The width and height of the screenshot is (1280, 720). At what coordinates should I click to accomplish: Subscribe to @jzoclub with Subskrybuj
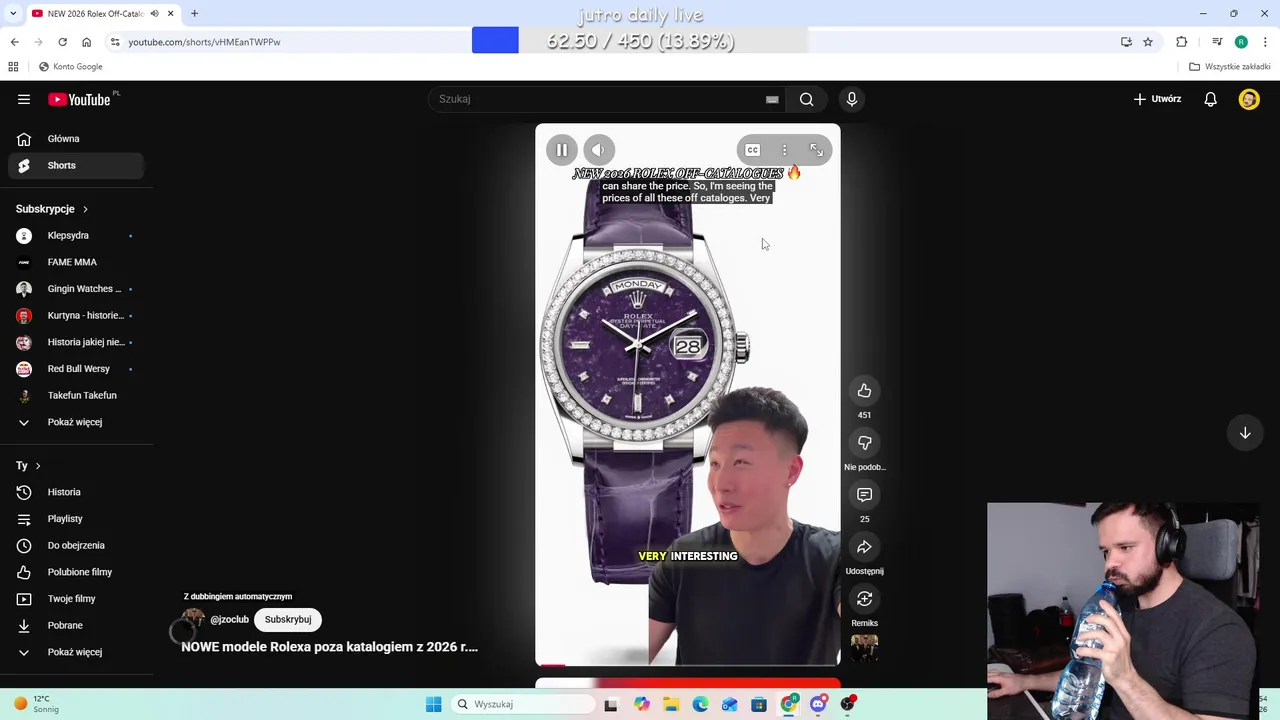pos(288,619)
